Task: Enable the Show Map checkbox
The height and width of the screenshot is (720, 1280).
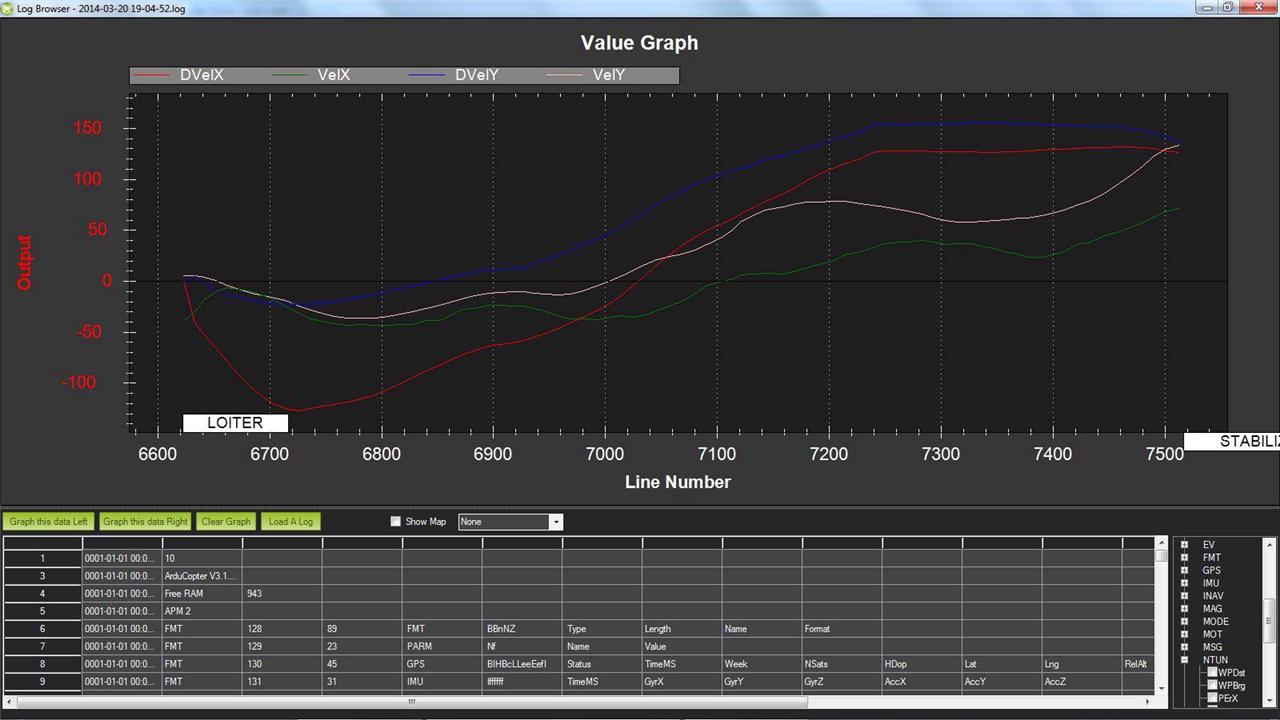Action: pos(396,522)
